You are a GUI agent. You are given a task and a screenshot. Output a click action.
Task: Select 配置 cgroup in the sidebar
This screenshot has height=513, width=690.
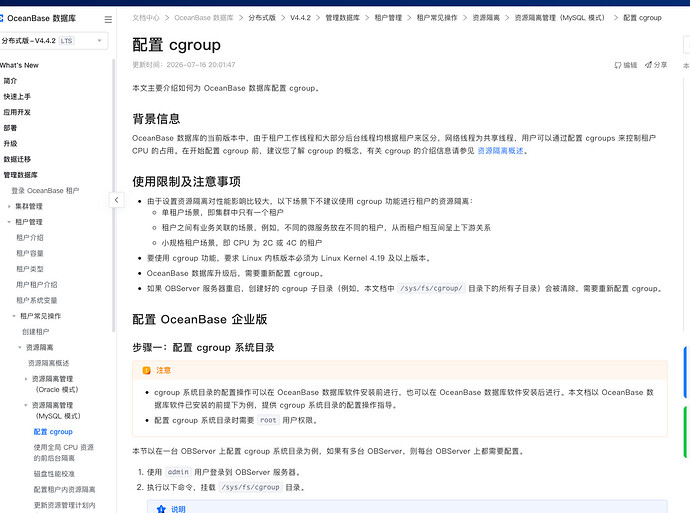53,432
